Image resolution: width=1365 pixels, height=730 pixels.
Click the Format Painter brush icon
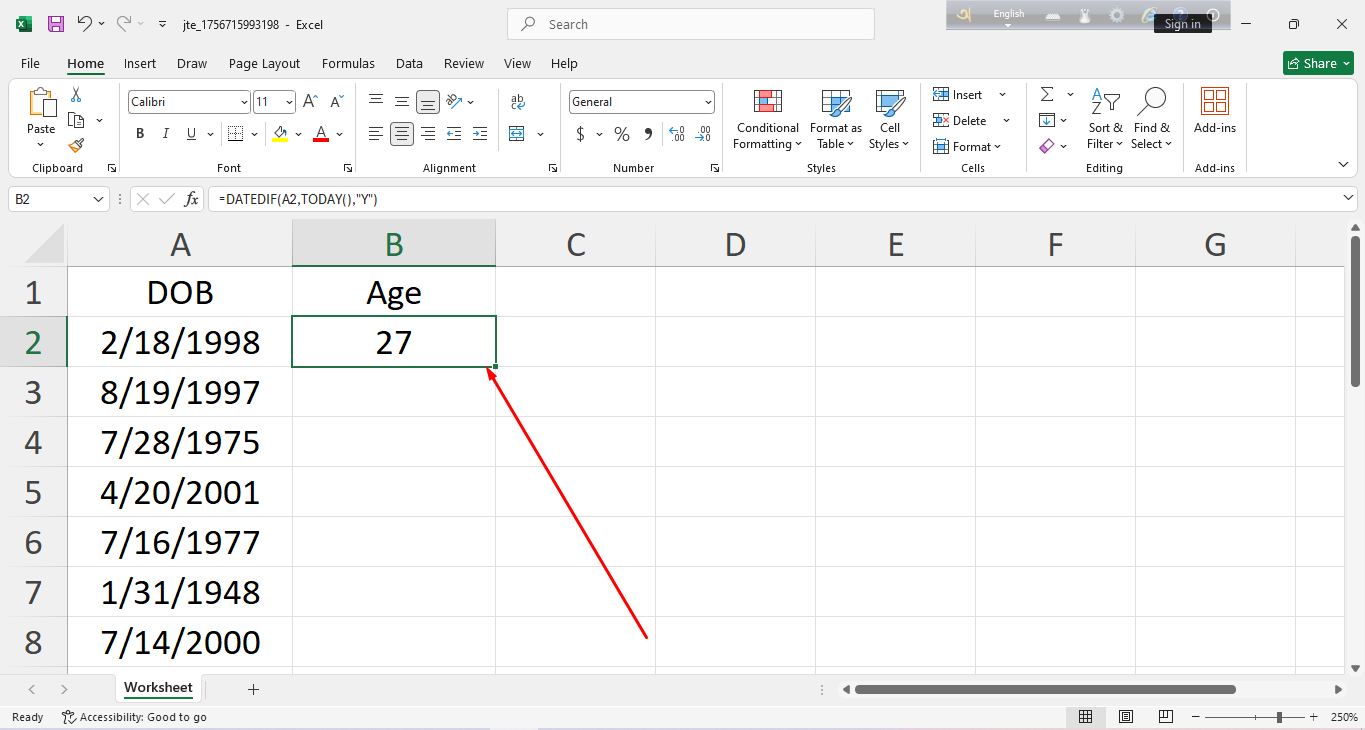click(76, 146)
